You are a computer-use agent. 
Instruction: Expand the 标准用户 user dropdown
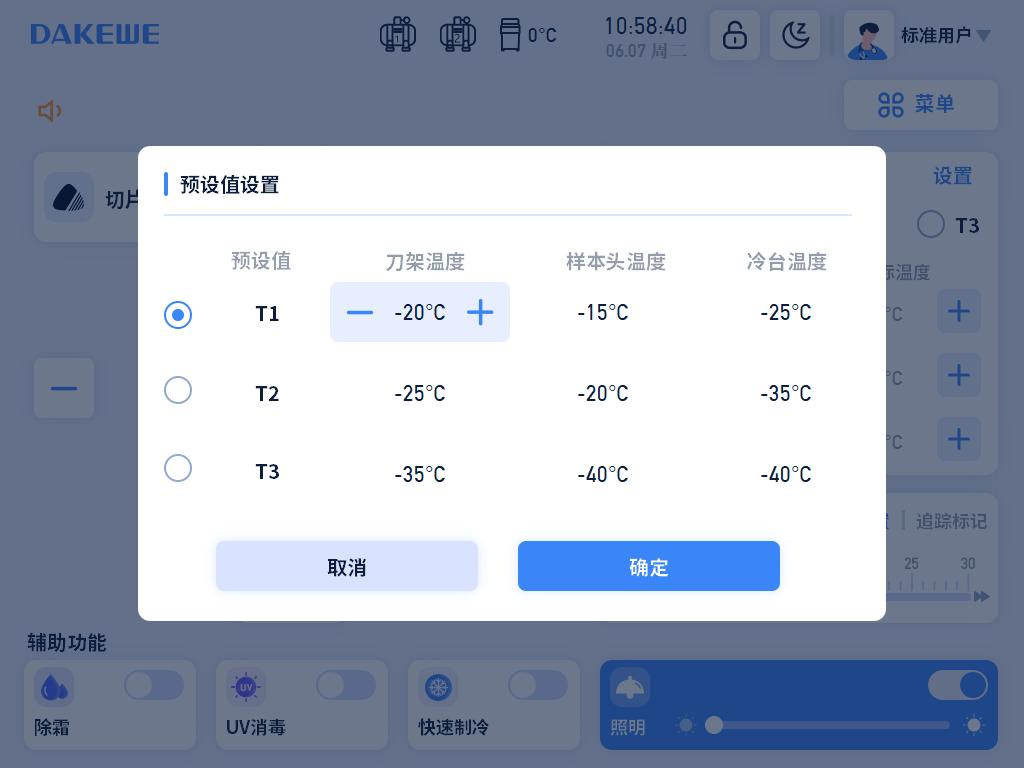tap(983, 36)
